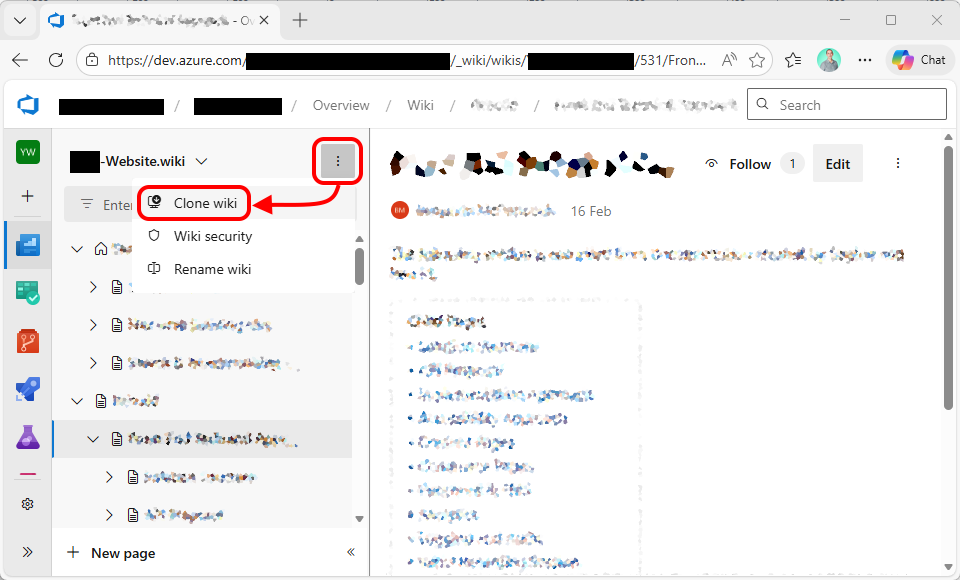The width and height of the screenshot is (960, 580).
Task: Click the plus icon in sidebar
Action: [28, 196]
